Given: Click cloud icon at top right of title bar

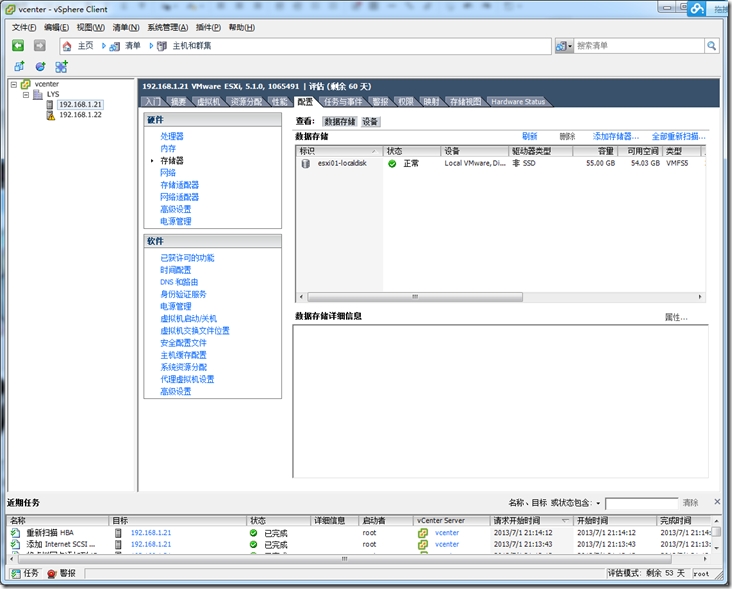Looking at the screenshot, I should pyautogui.click(x=697, y=8).
